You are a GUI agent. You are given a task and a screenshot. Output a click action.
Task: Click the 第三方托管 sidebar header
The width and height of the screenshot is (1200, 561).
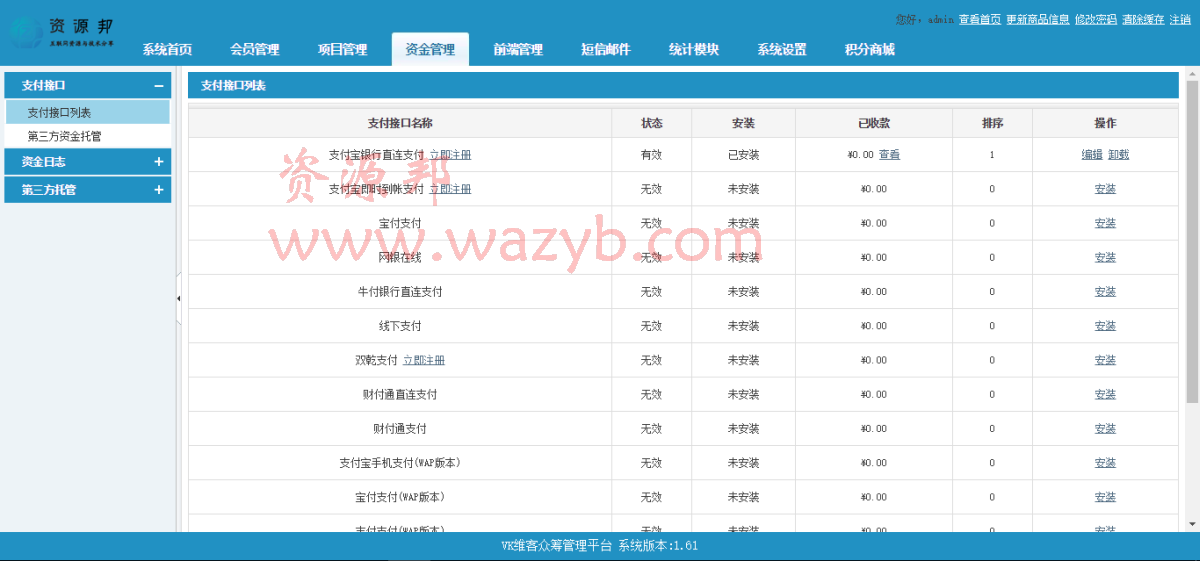88,190
